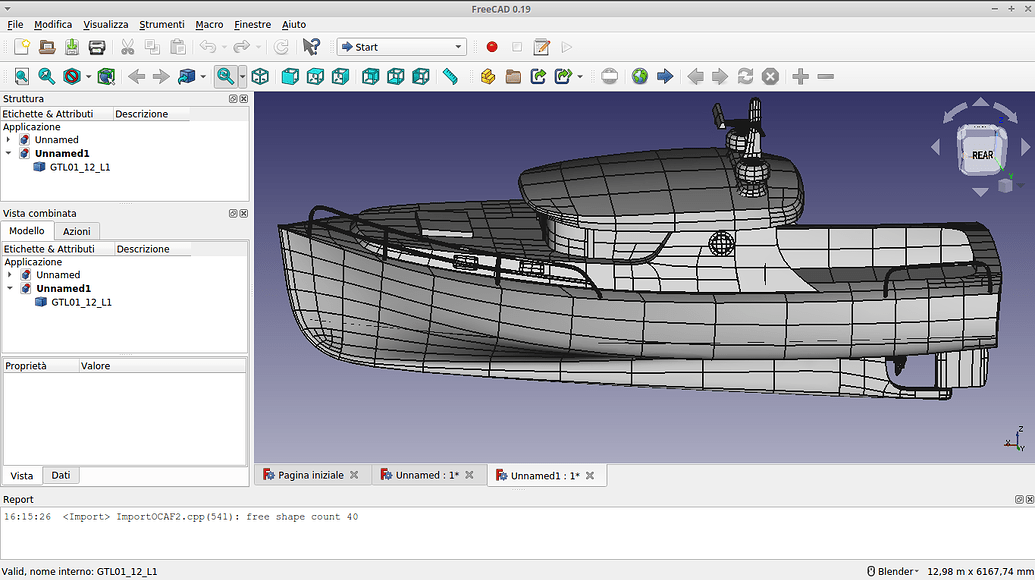Save the document with green arrow icon
The width and height of the screenshot is (1035, 580).
(72, 47)
